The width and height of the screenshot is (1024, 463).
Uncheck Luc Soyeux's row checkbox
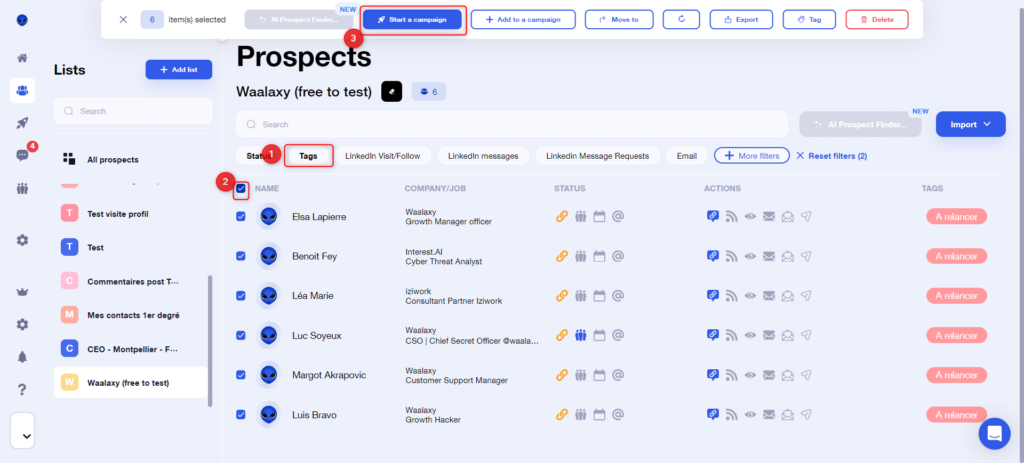(x=241, y=335)
